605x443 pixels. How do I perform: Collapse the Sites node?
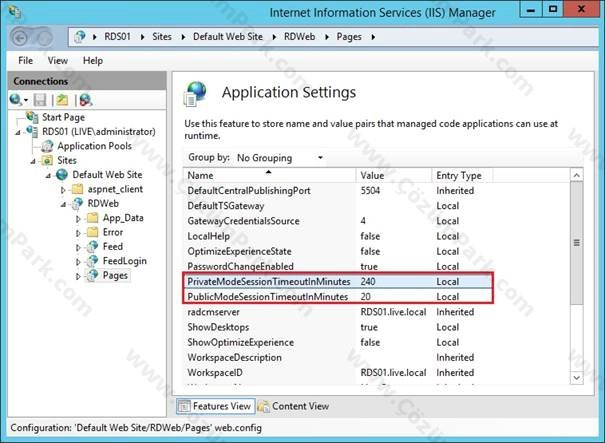33,161
